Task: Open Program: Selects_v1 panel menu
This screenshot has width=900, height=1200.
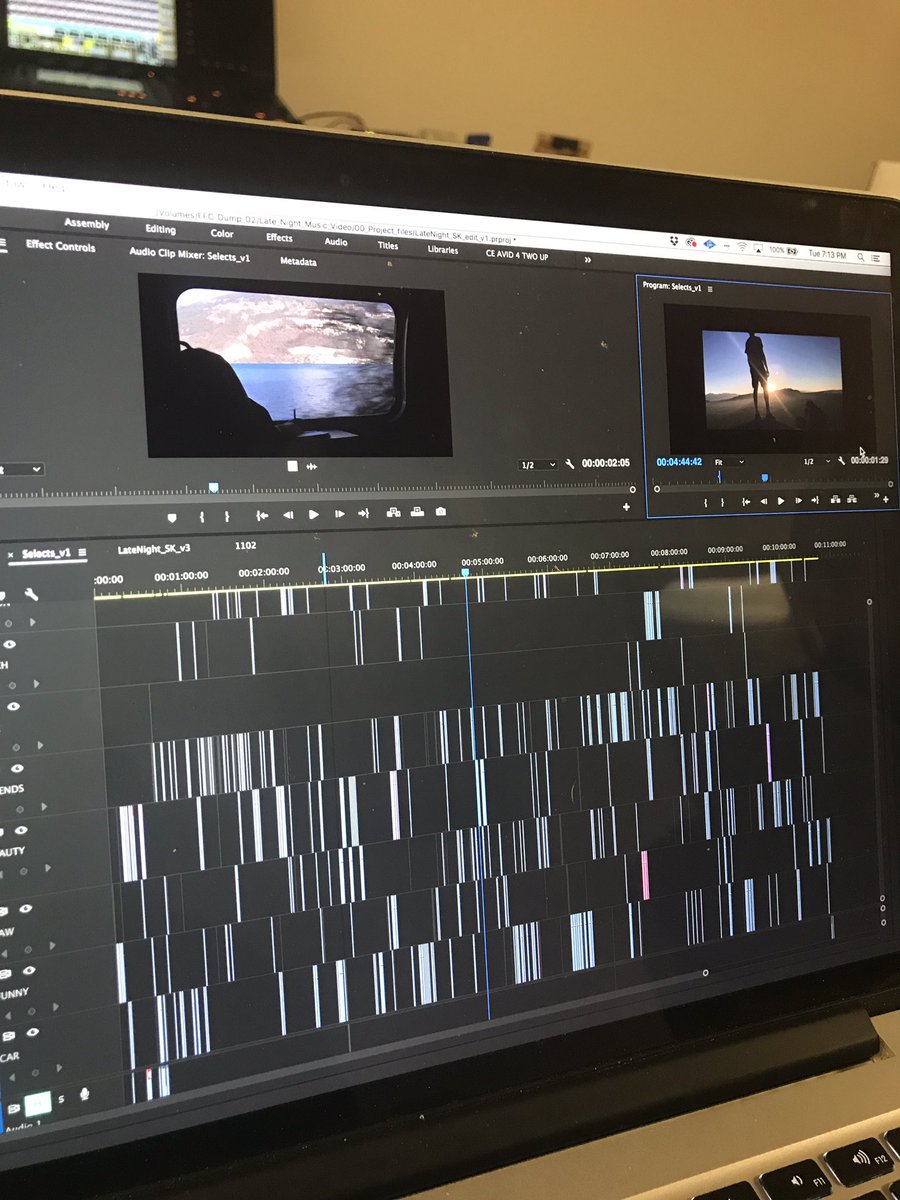Action: pos(710,288)
